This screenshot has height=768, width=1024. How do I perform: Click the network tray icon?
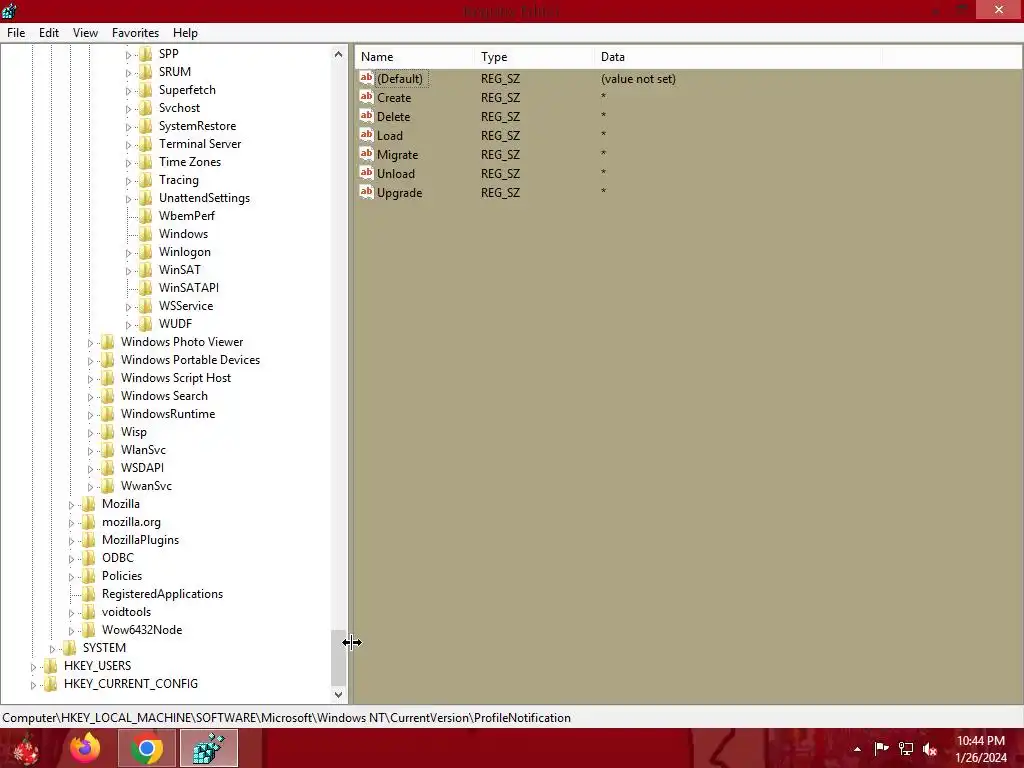click(x=906, y=748)
